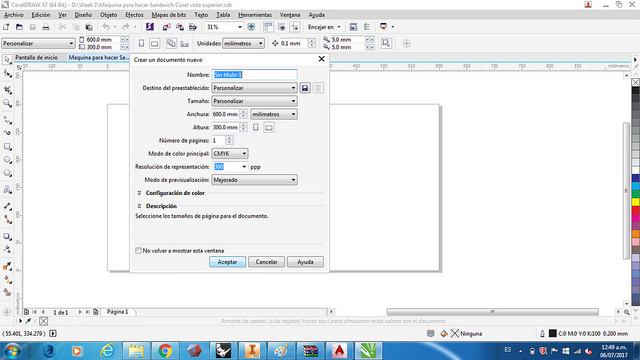The width and height of the screenshot is (640, 360).
Task: Select the 'Página 1' page tab
Action: (118, 312)
